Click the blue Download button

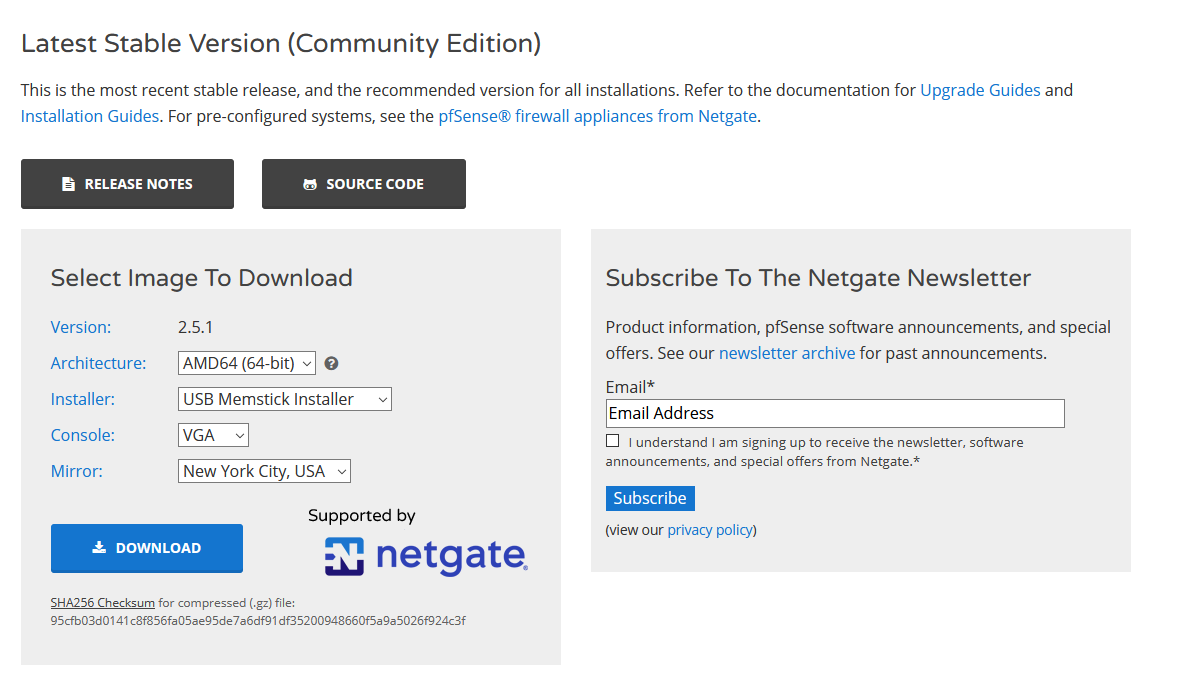(x=147, y=548)
